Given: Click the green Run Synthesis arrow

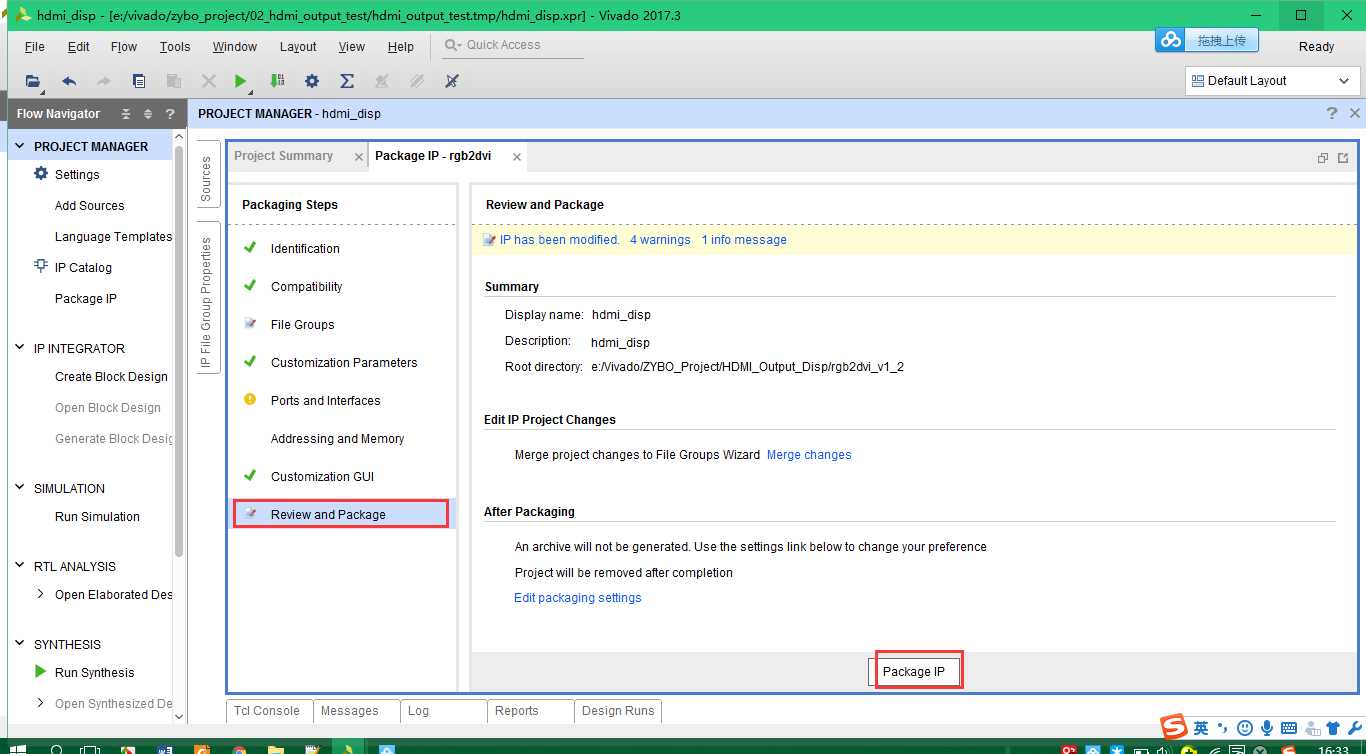Looking at the screenshot, I should click(41, 672).
